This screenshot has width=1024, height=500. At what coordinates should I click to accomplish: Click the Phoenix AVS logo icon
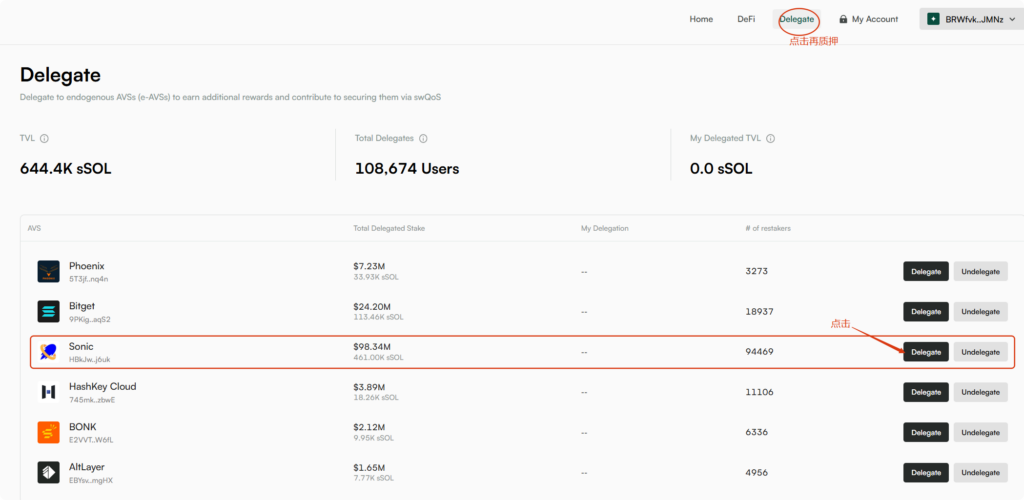tap(48, 272)
